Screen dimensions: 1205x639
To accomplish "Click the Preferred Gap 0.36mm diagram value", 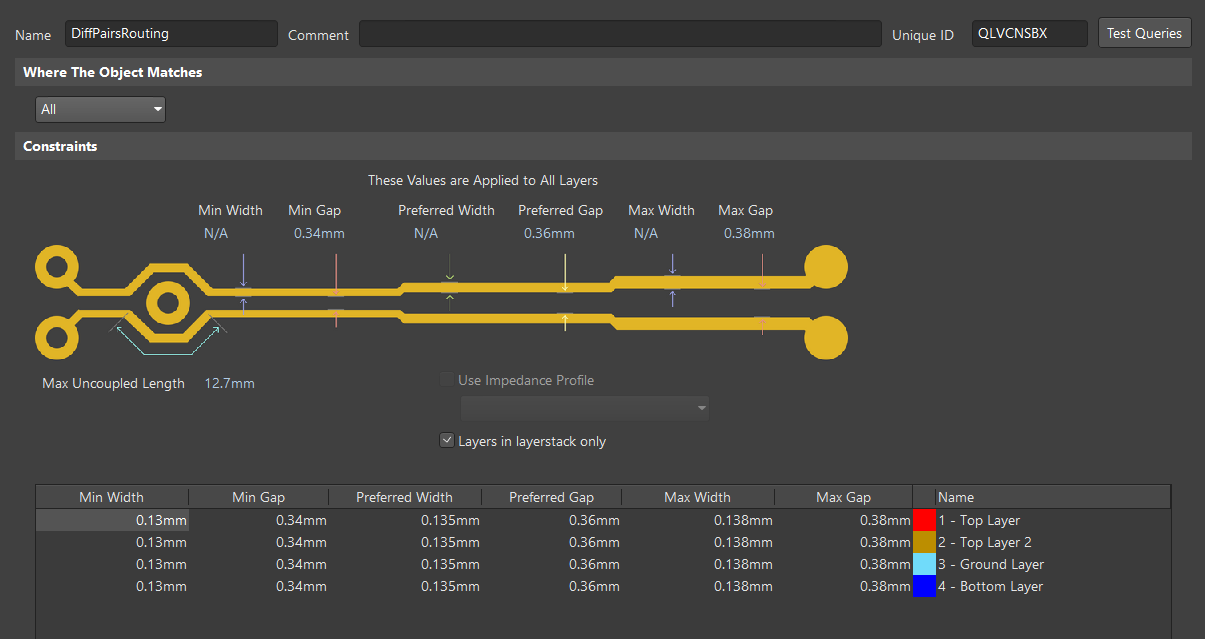I will pyautogui.click(x=549, y=233).
